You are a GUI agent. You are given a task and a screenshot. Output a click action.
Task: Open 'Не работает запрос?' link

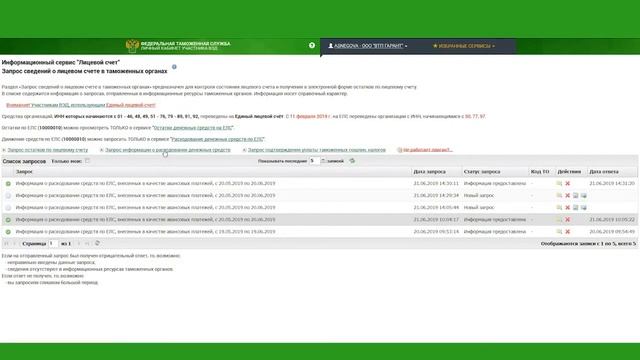(x=428, y=150)
